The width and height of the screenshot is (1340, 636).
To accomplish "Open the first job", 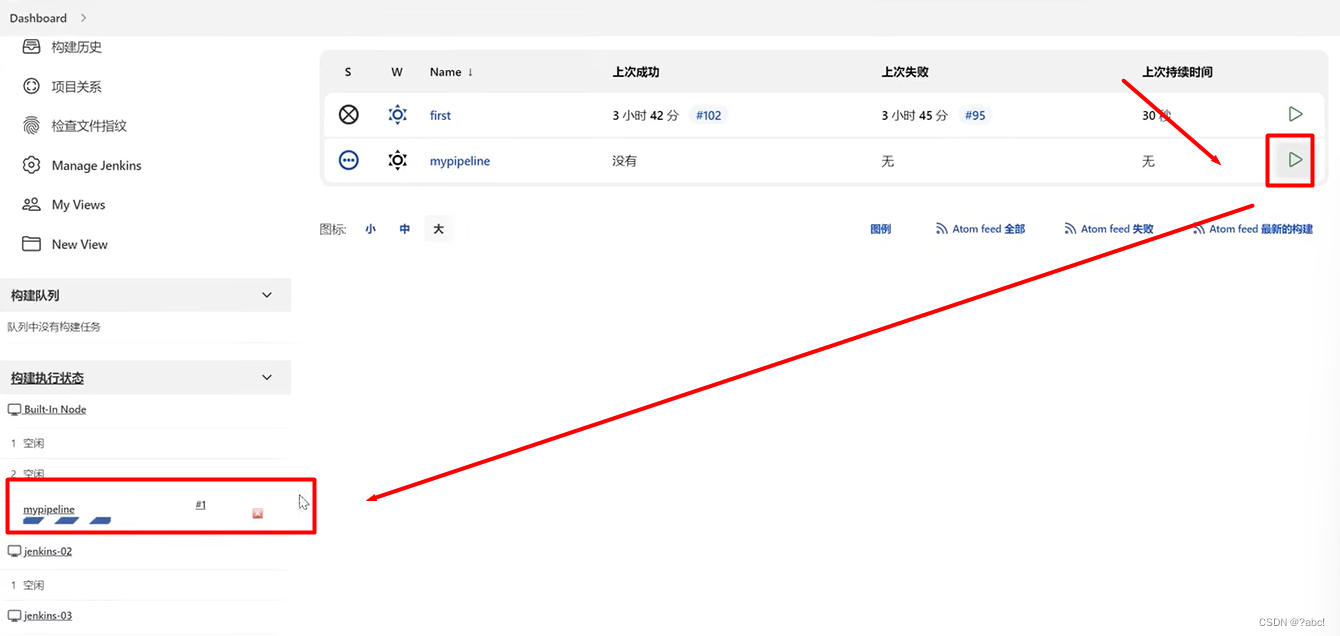I will click(440, 115).
